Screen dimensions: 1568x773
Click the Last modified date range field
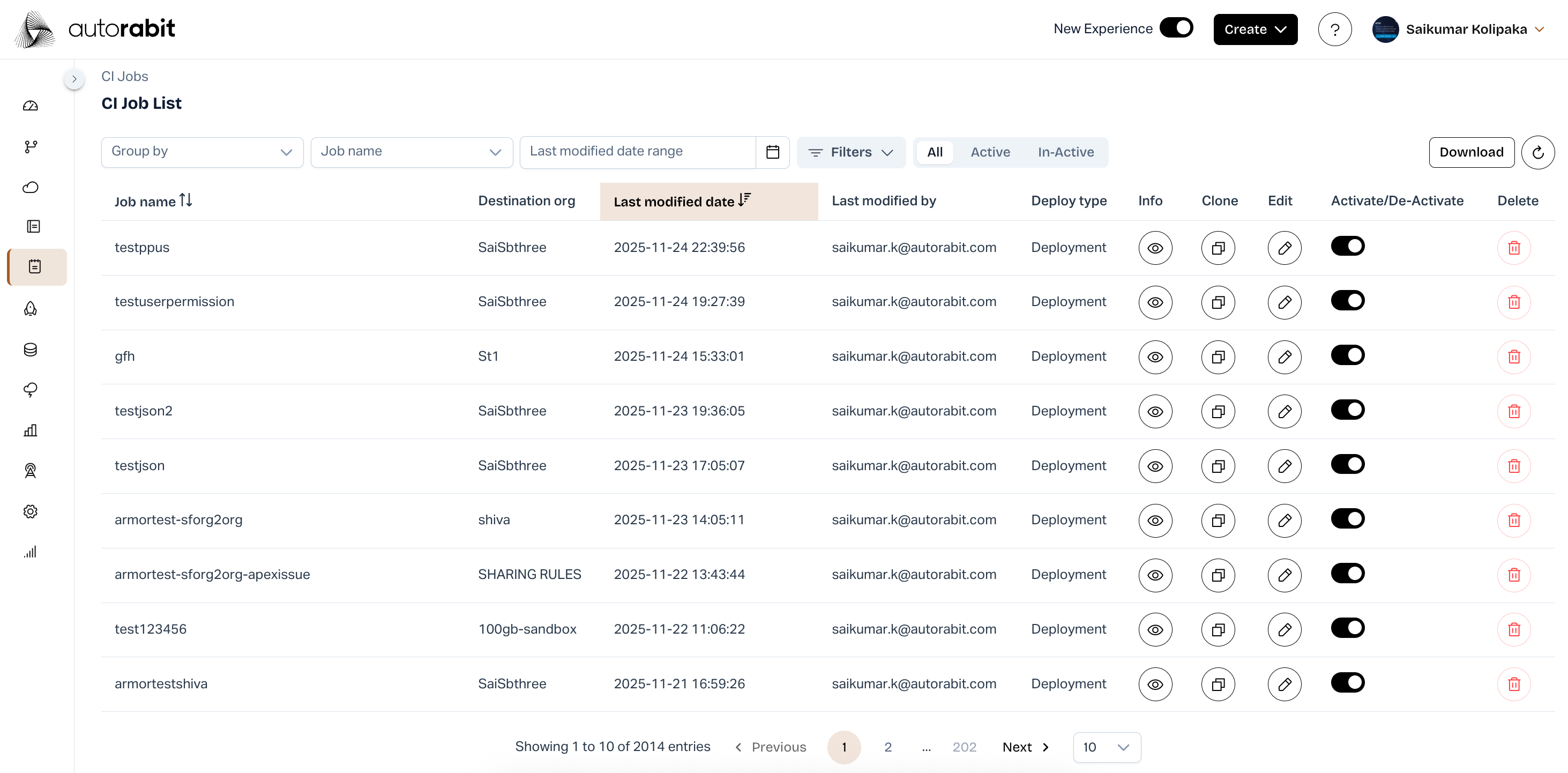(x=637, y=152)
